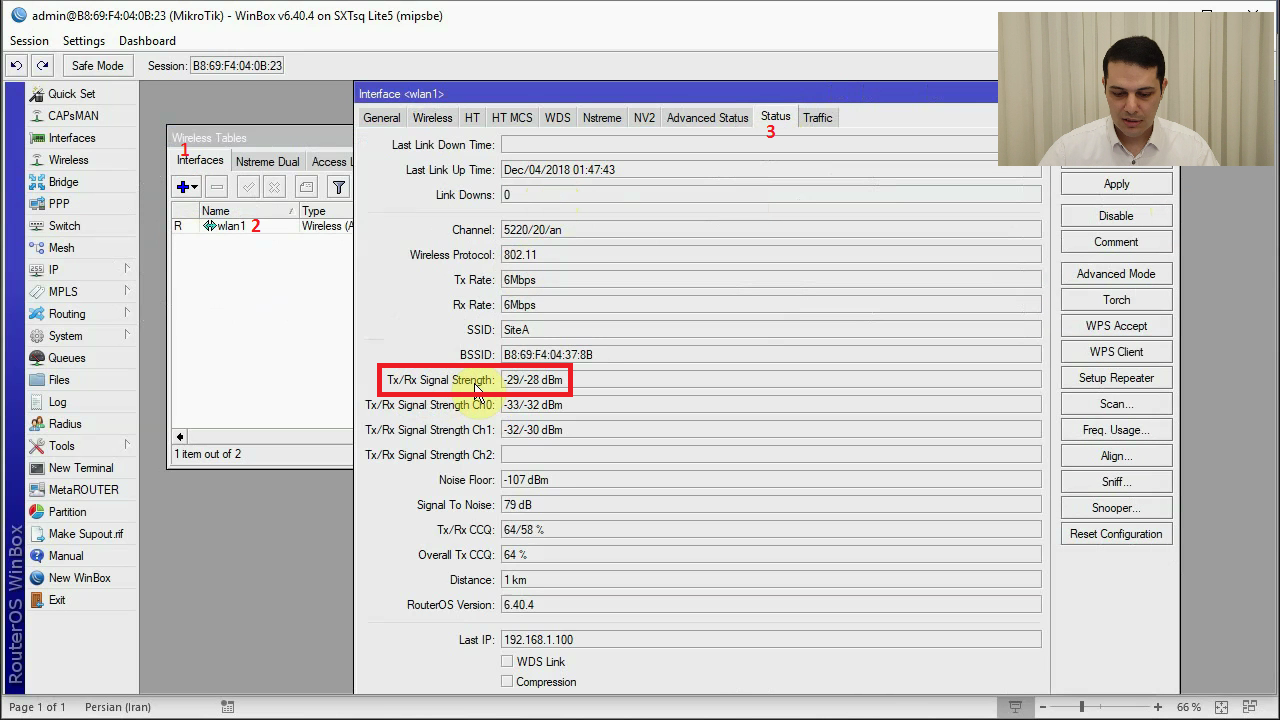Click the SSID field showing SiteA
Screen dimensions: 1280x720
(x=771, y=330)
